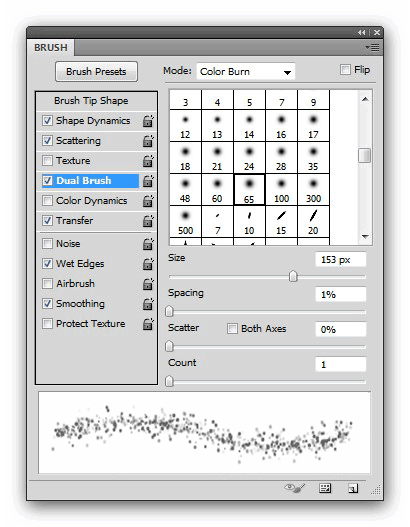Image resolution: width=410 pixels, height=527 pixels.
Task: Switch to the BRUSH panel tab
Action: [x=51, y=47]
